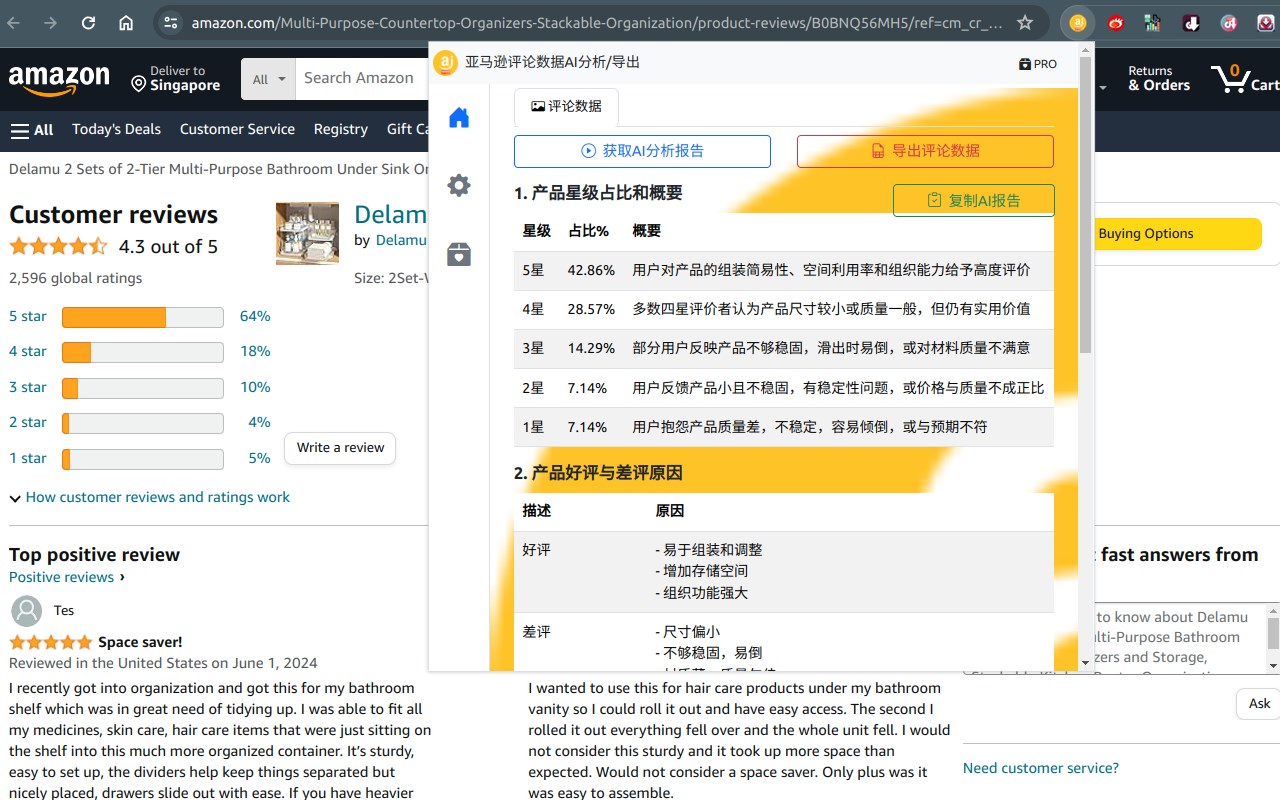Open the settings gear in the extension sidebar
The height and width of the screenshot is (800, 1280).
[459, 185]
